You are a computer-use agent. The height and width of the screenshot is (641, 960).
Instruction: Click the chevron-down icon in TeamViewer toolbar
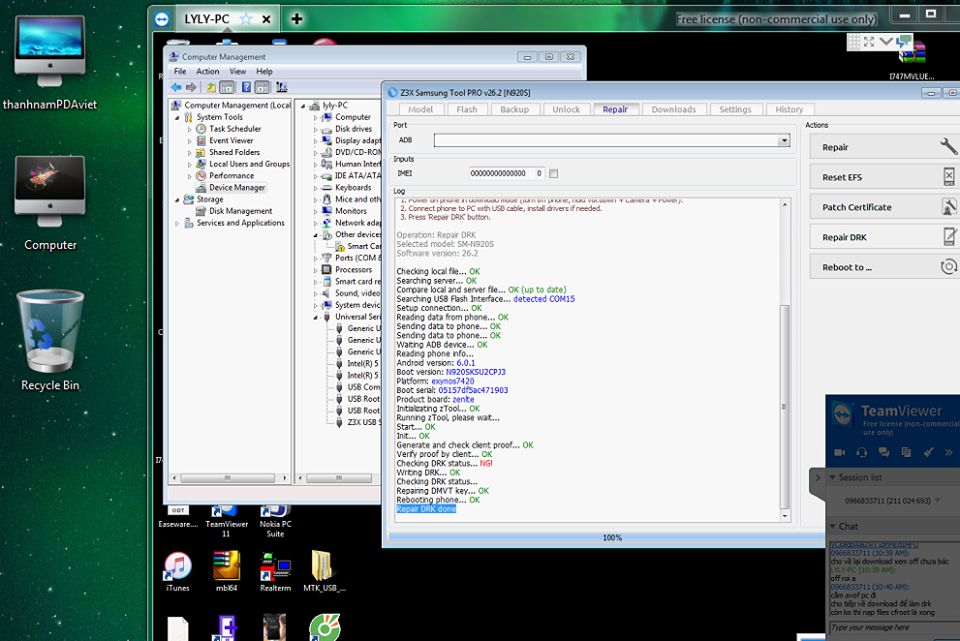(886, 42)
